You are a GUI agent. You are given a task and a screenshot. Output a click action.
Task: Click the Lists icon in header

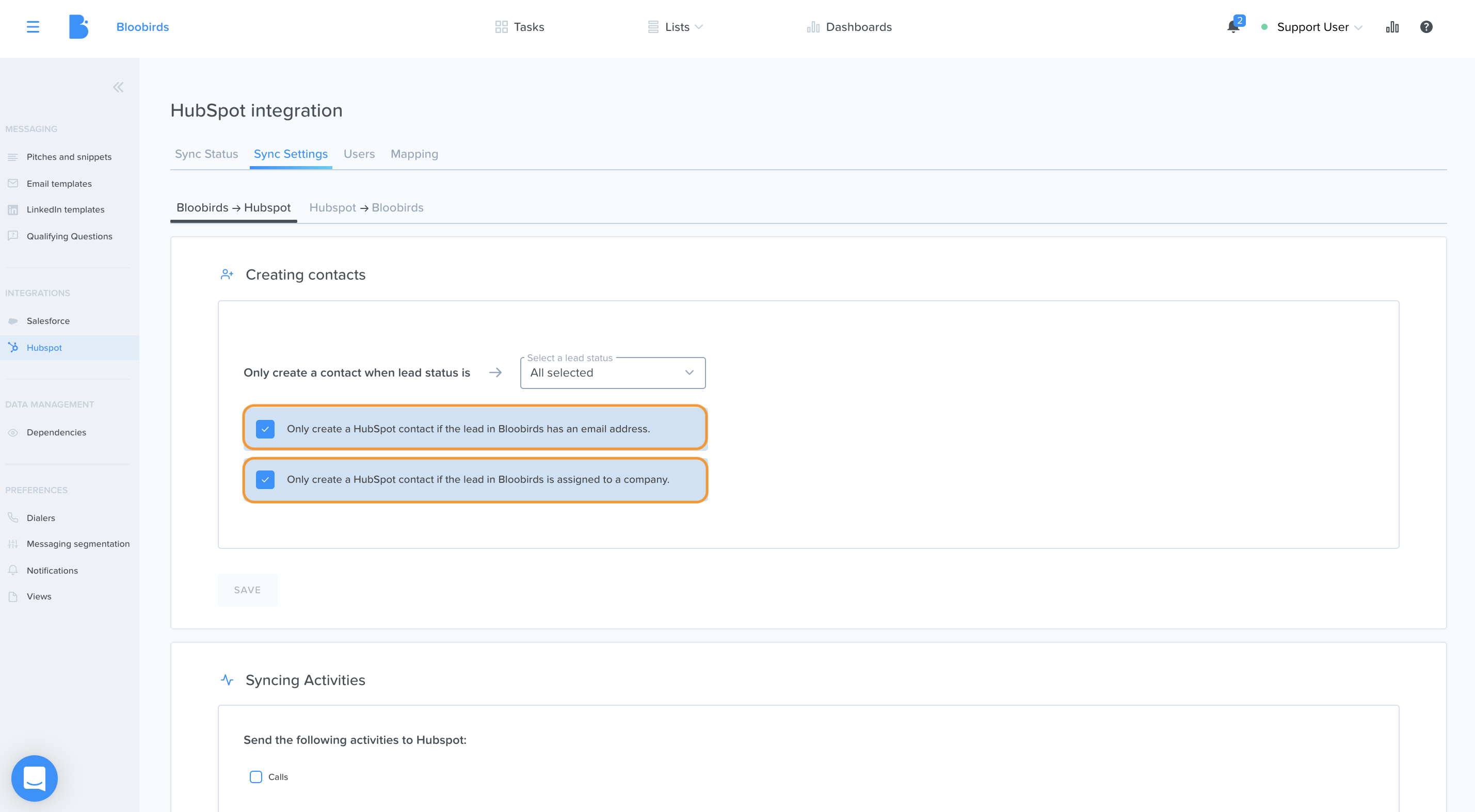click(x=653, y=27)
